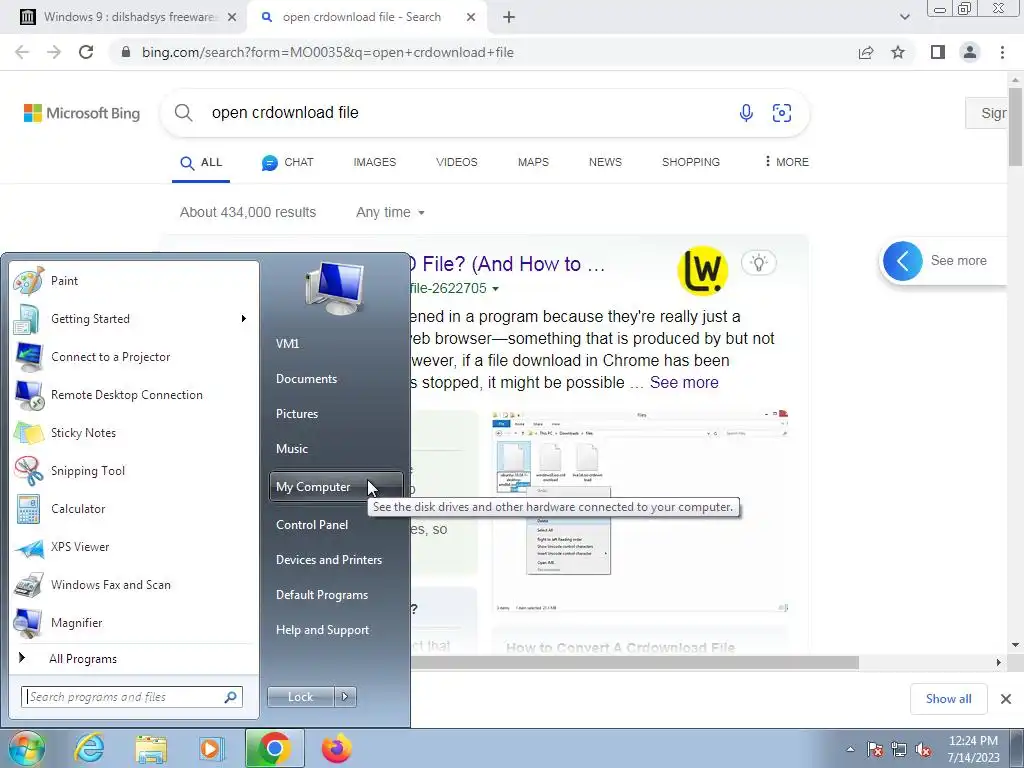This screenshot has height=768, width=1024.
Task: Click Show all in the downloads bar
Action: [x=948, y=699]
